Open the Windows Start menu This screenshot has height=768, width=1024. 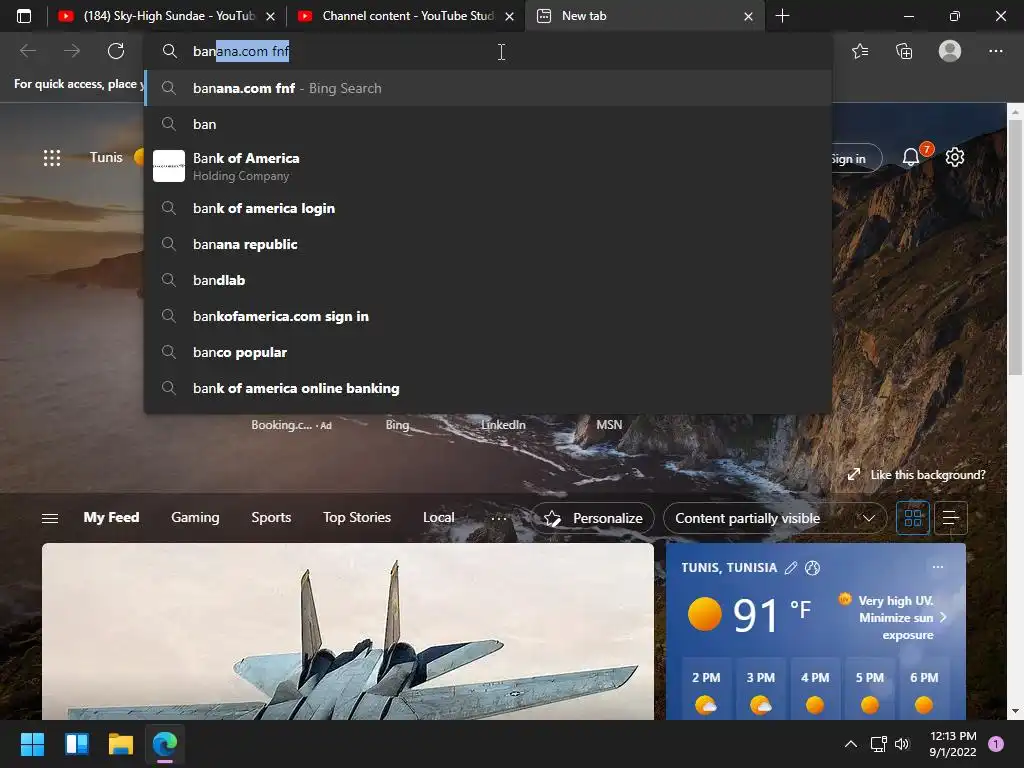point(32,744)
